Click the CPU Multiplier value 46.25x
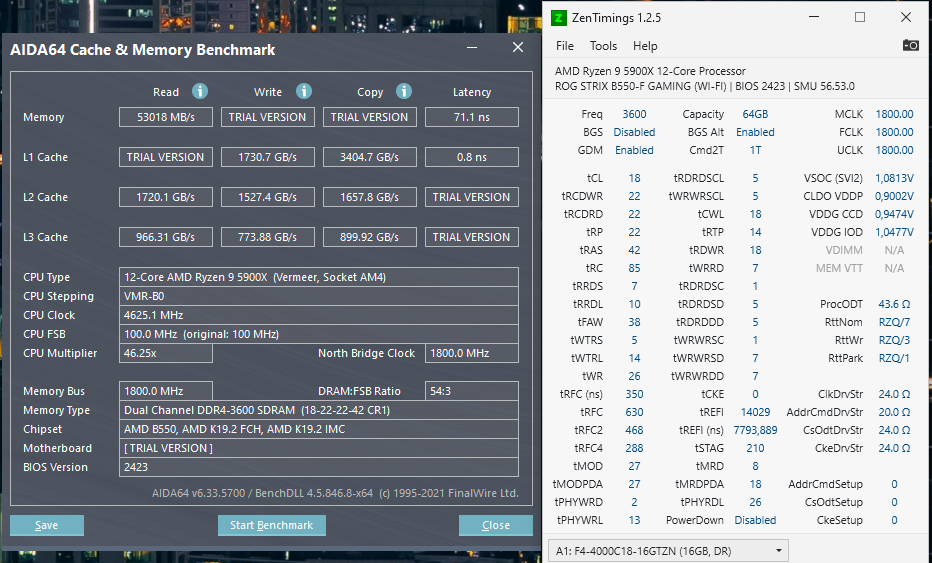The height and width of the screenshot is (563, 932). pos(166,353)
